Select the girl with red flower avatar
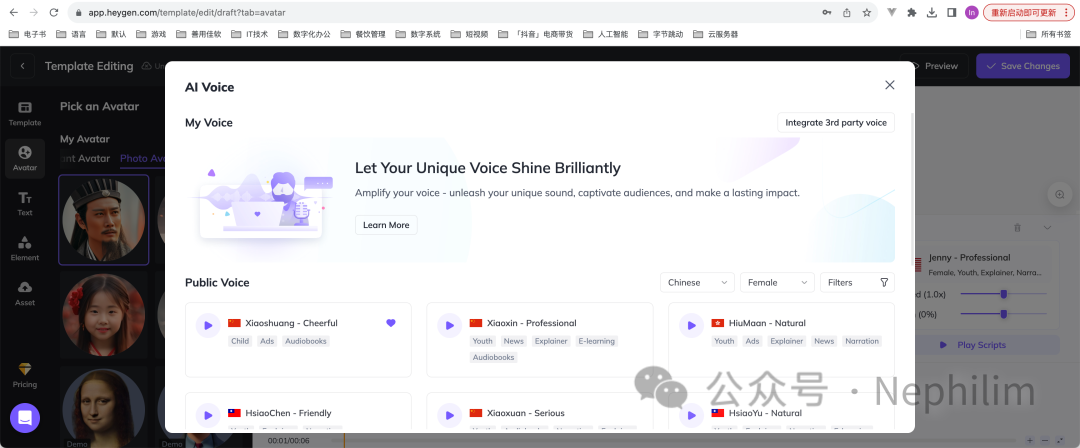 point(103,315)
